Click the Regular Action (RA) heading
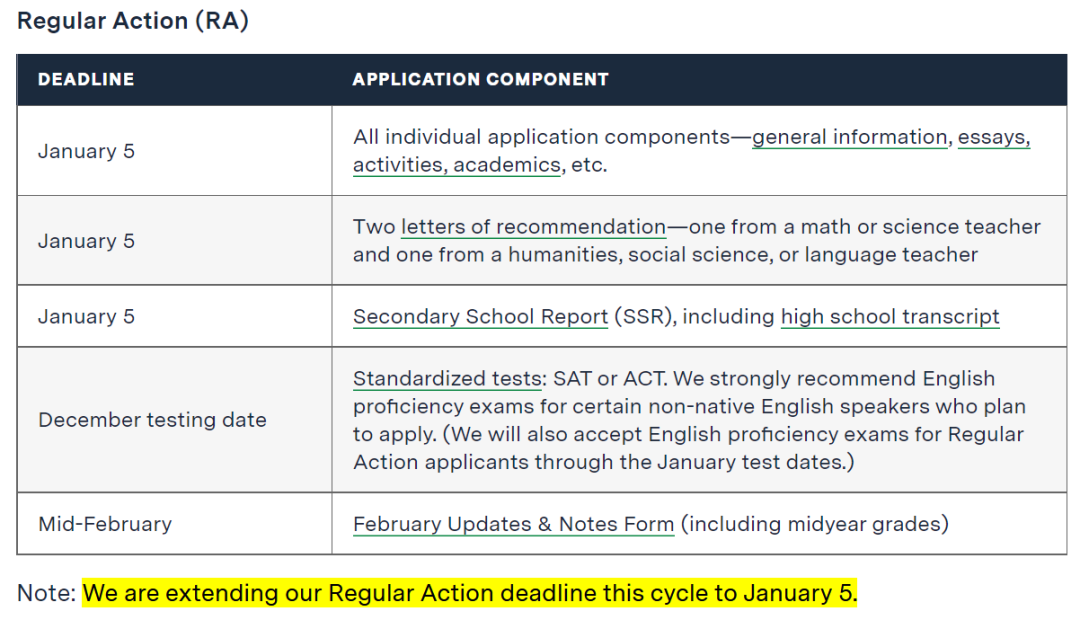Viewport: 1080px width, 620px height. point(133,21)
